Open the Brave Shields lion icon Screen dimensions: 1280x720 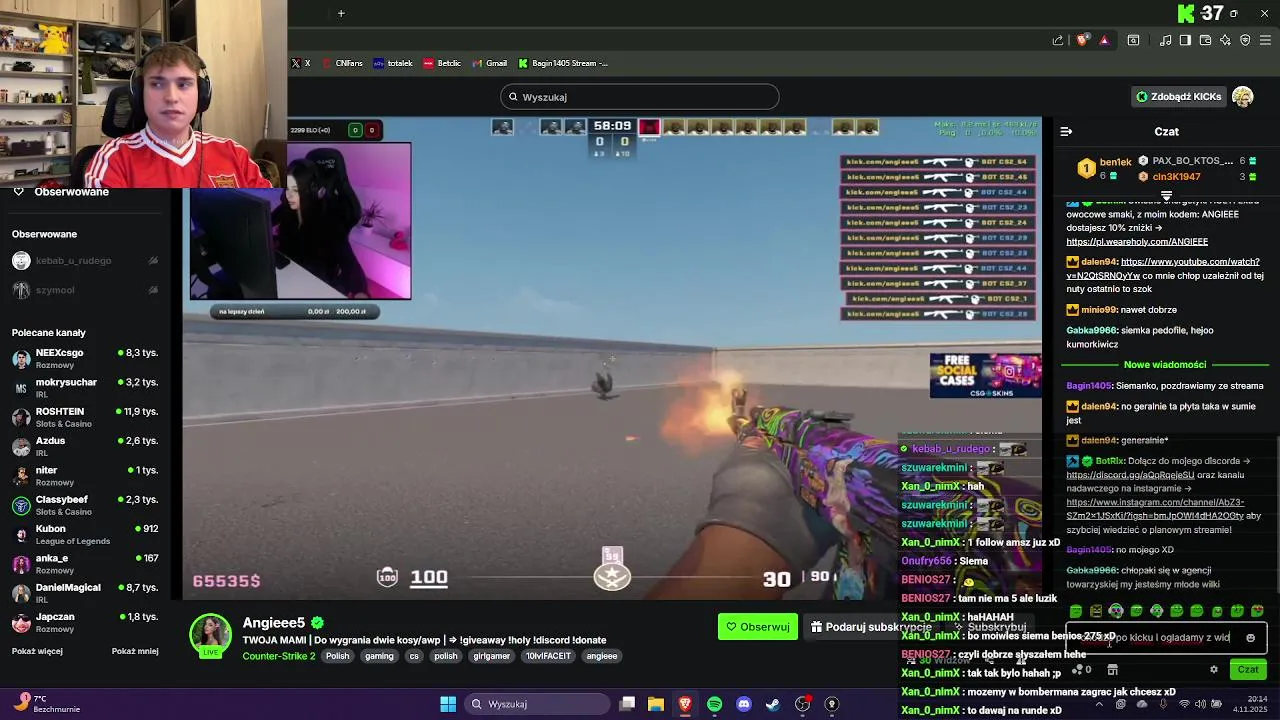tap(1082, 40)
